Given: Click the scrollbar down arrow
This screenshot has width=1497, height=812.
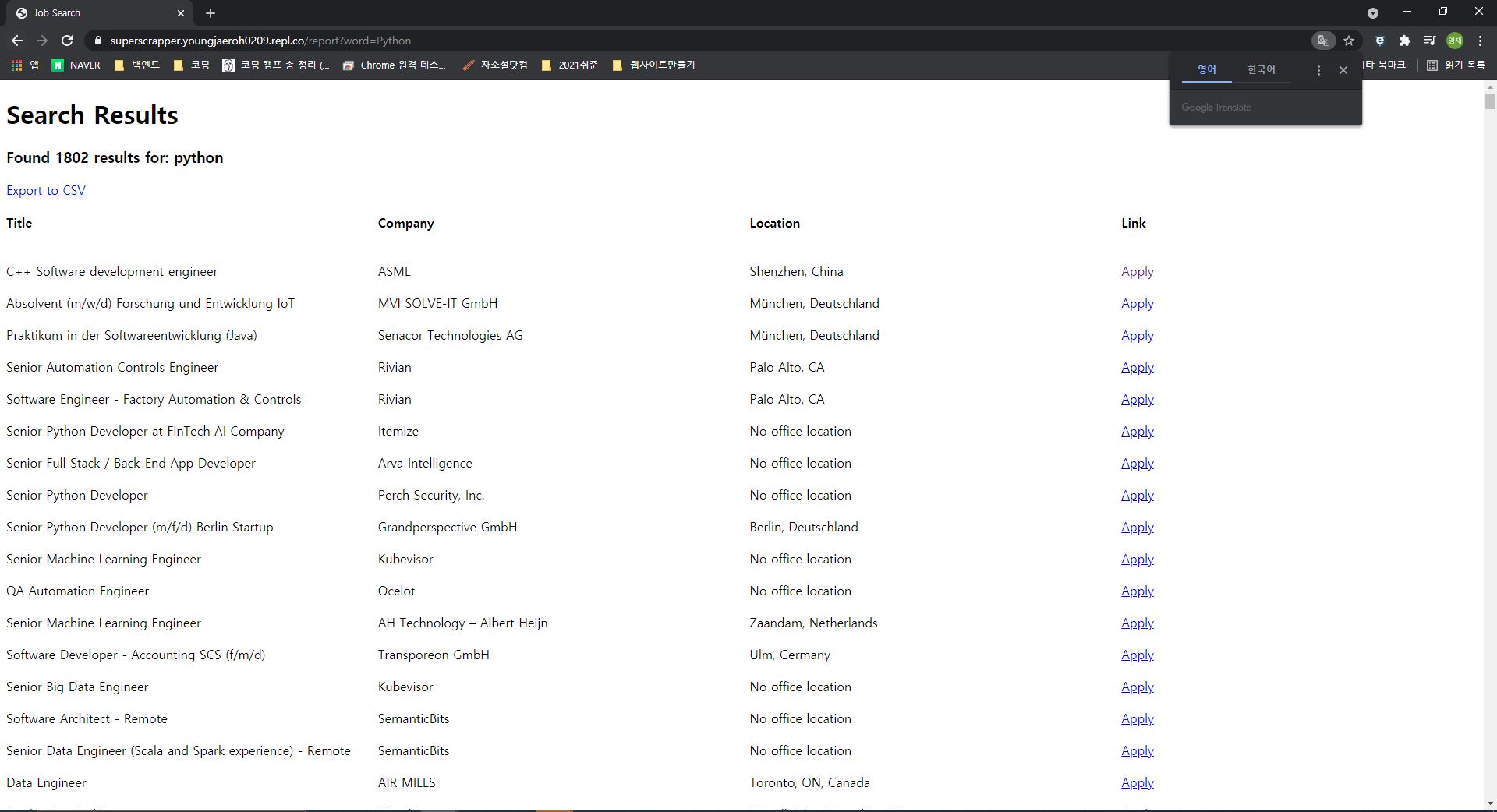Looking at the screenshot, I should [x=1490, y=803].
